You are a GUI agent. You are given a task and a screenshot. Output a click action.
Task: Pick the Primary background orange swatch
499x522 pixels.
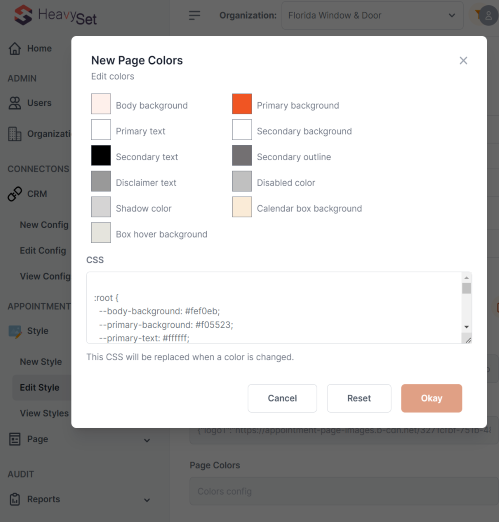(242, 104)
